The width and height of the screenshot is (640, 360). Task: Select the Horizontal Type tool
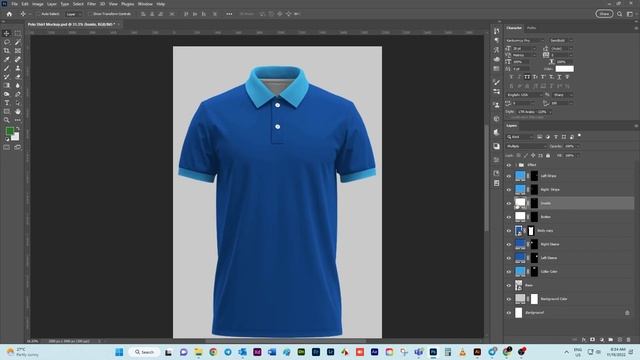[x=7, y=103]
